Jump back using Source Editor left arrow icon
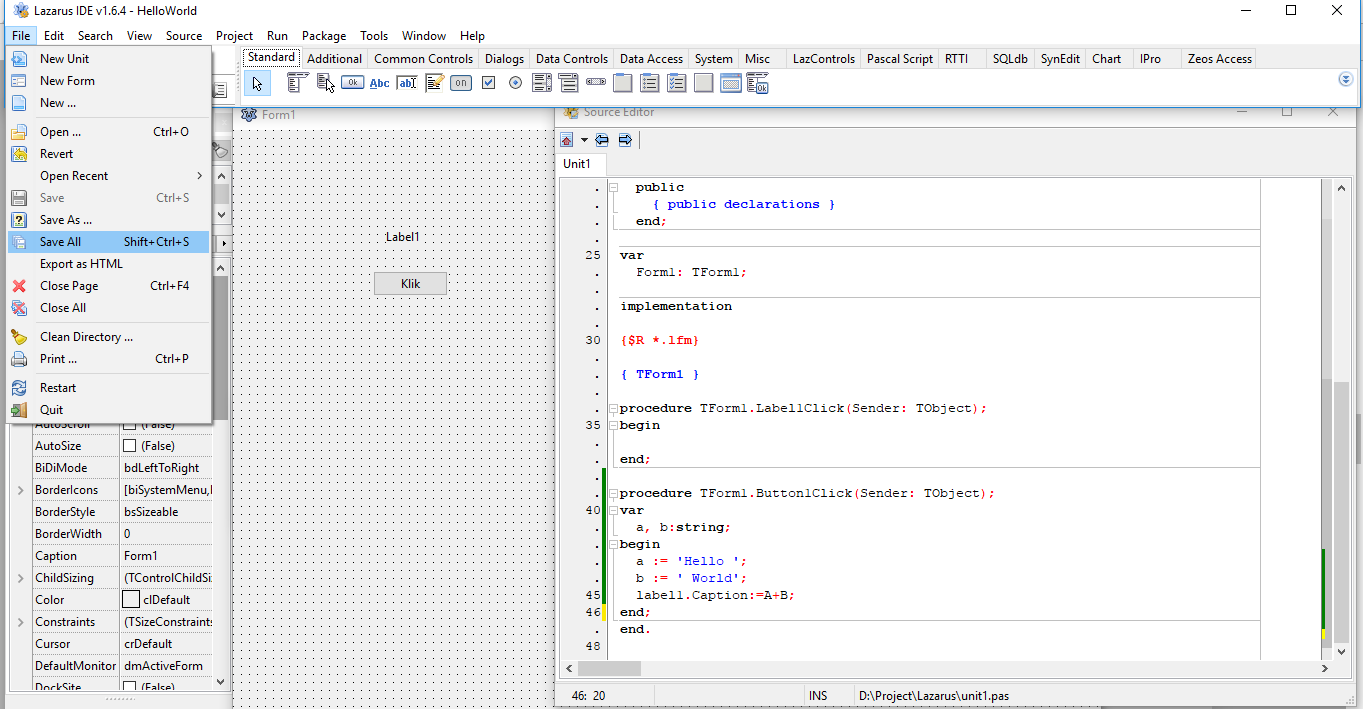1363x709 pixels. 602,140
